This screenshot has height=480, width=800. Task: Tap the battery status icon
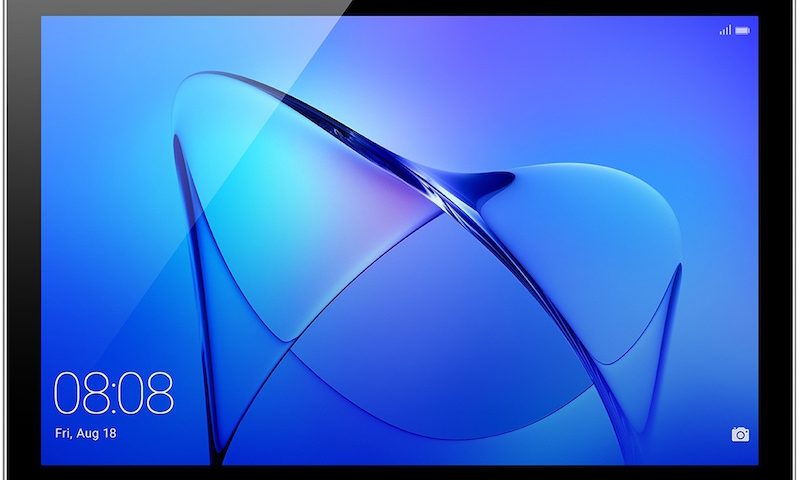[x=743, y=31]
